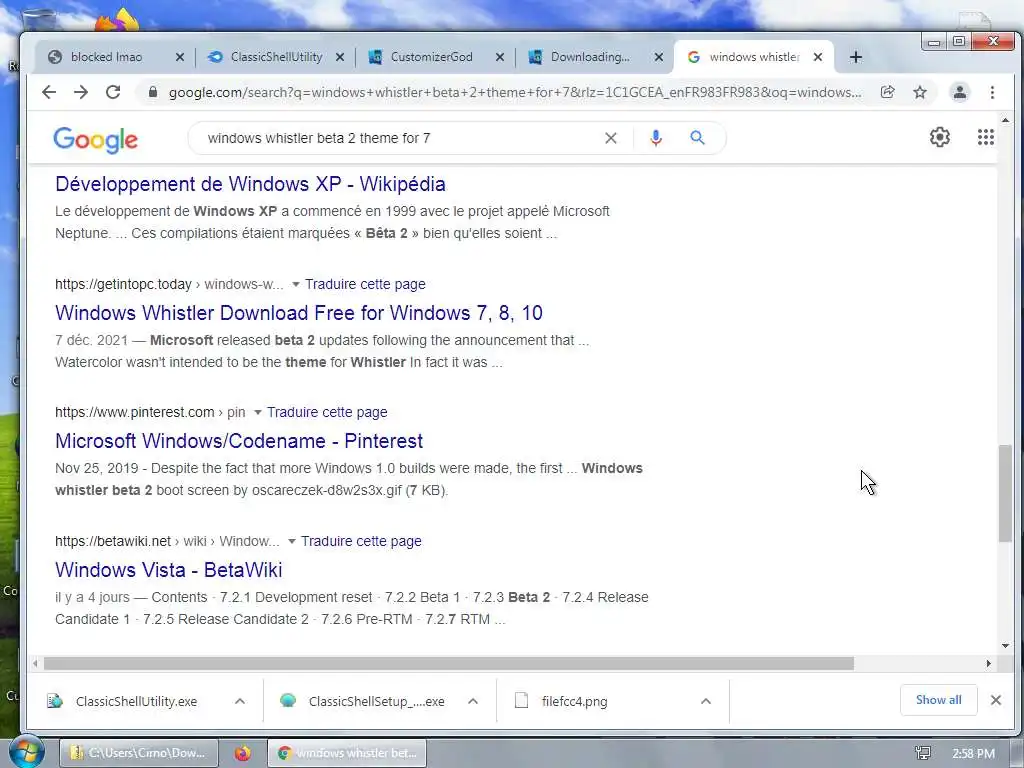Dismiss the downloads bar with the X
This screenshot has width=1024, height=768.
995,700
